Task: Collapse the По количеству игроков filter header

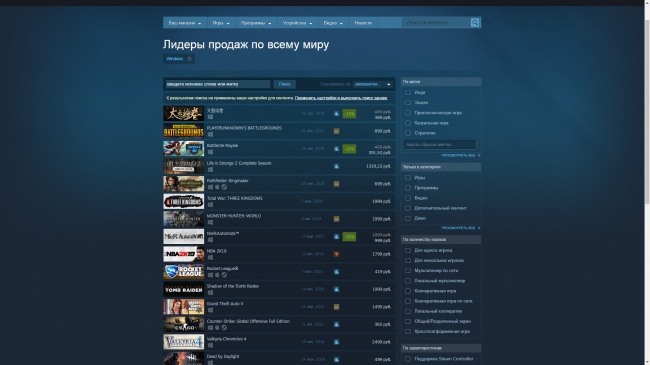Action: (x=441, y=239)
